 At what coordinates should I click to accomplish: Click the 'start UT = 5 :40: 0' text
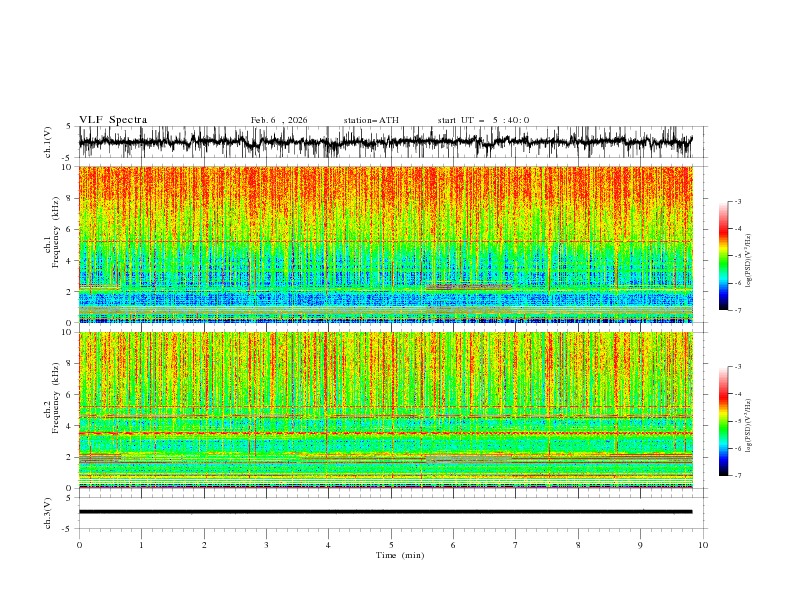click(483, 120)
